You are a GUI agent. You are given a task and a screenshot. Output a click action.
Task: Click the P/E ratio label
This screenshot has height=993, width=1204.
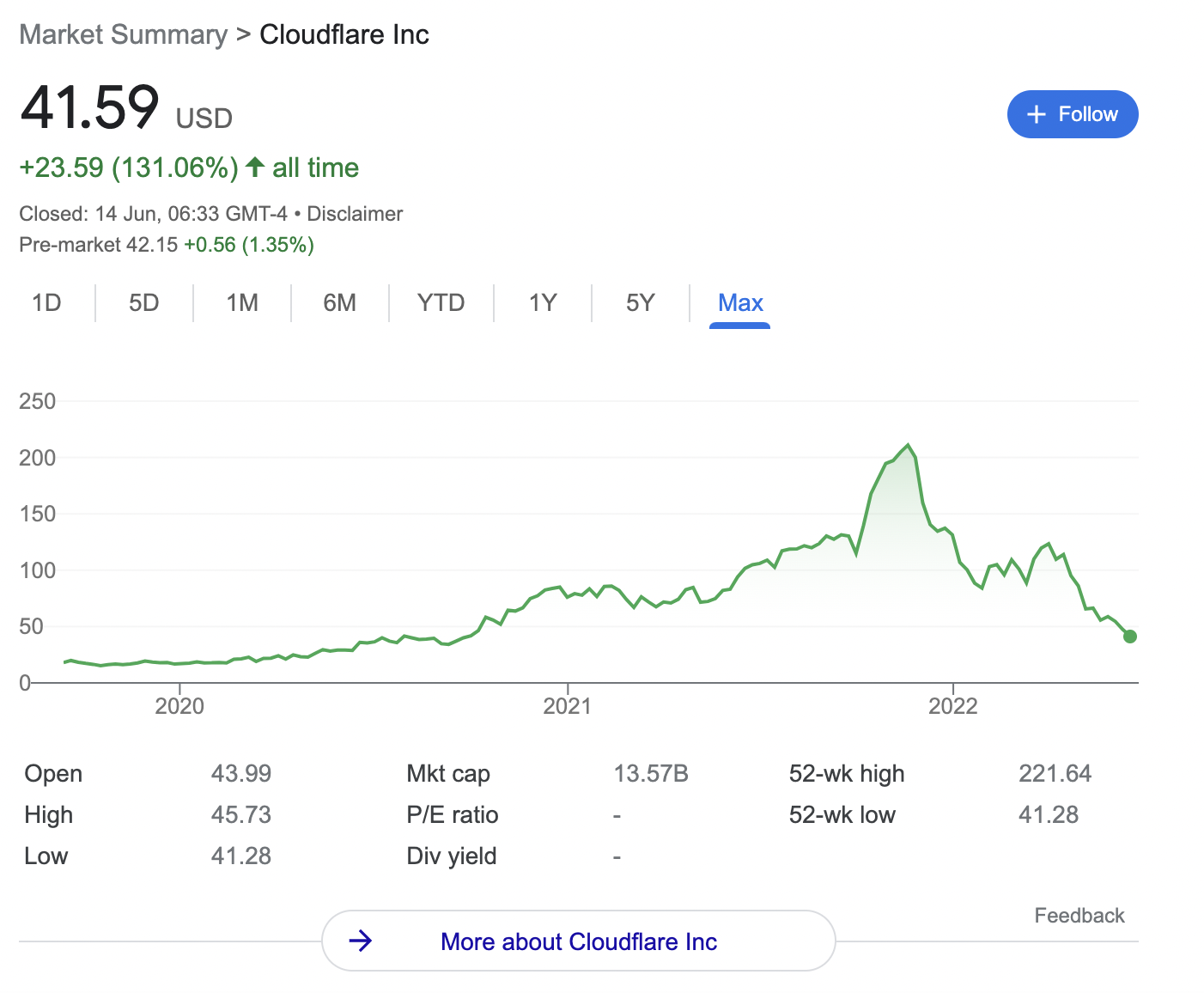click(453, 815)
